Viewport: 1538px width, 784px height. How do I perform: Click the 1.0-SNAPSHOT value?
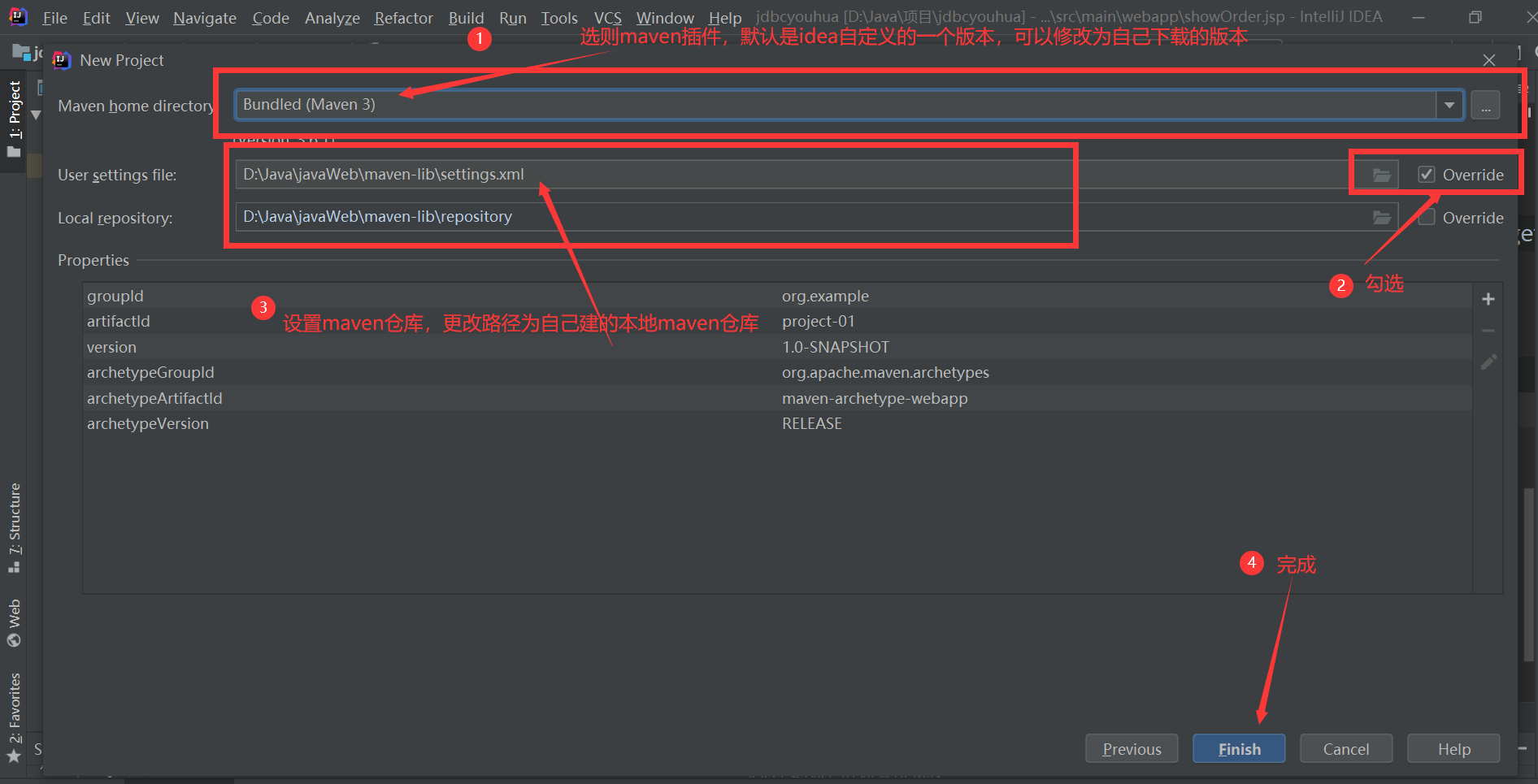[836, 347]
